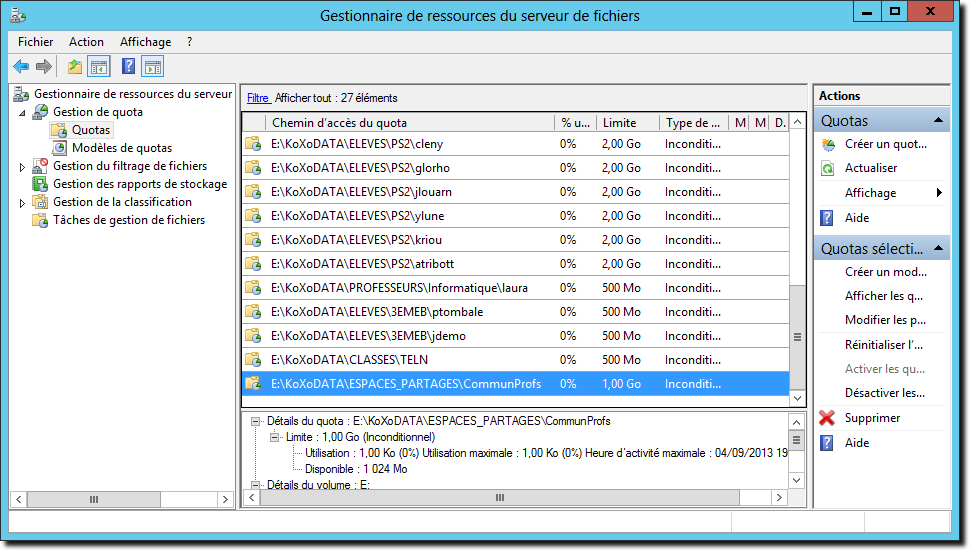Select the E:\KoXoDATA\ELEVES\PS2\atribott row
Screen dimensions: 970x550
[516, 264]
